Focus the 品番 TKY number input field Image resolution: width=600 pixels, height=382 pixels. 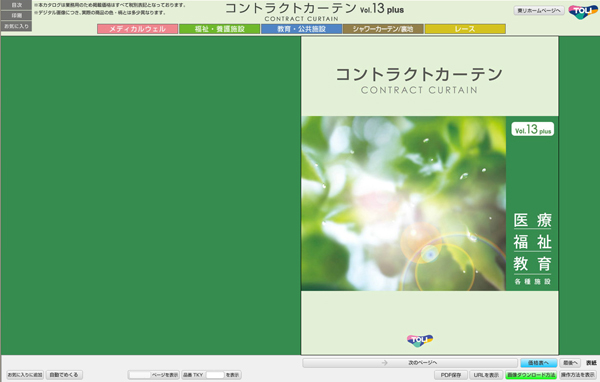[215, 375]
